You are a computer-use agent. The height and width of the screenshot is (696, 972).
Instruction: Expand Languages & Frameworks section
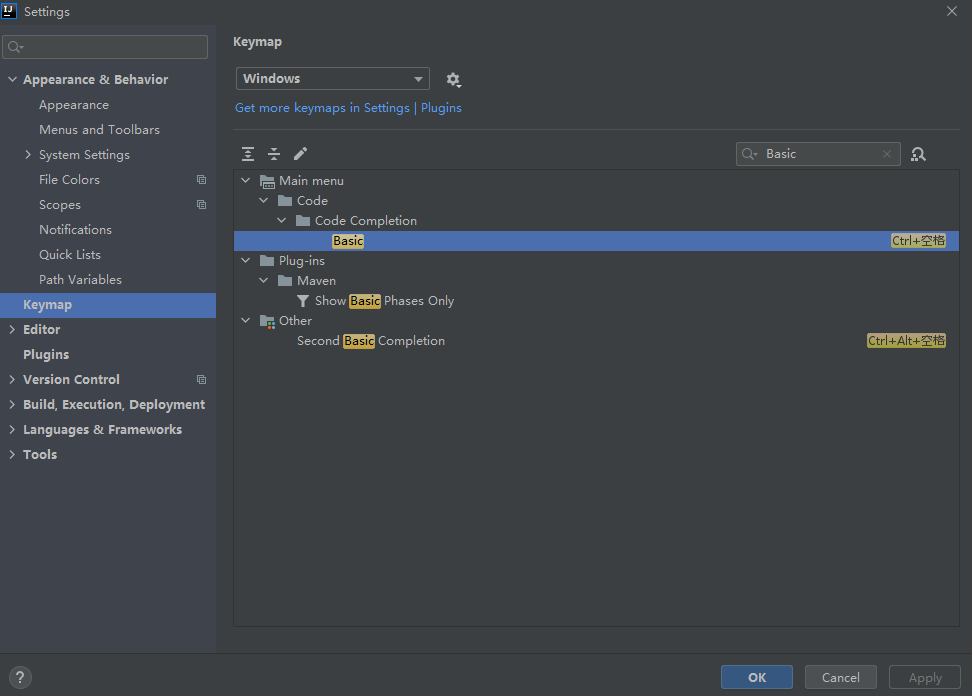pyautogui.click(x=12, y=429)
